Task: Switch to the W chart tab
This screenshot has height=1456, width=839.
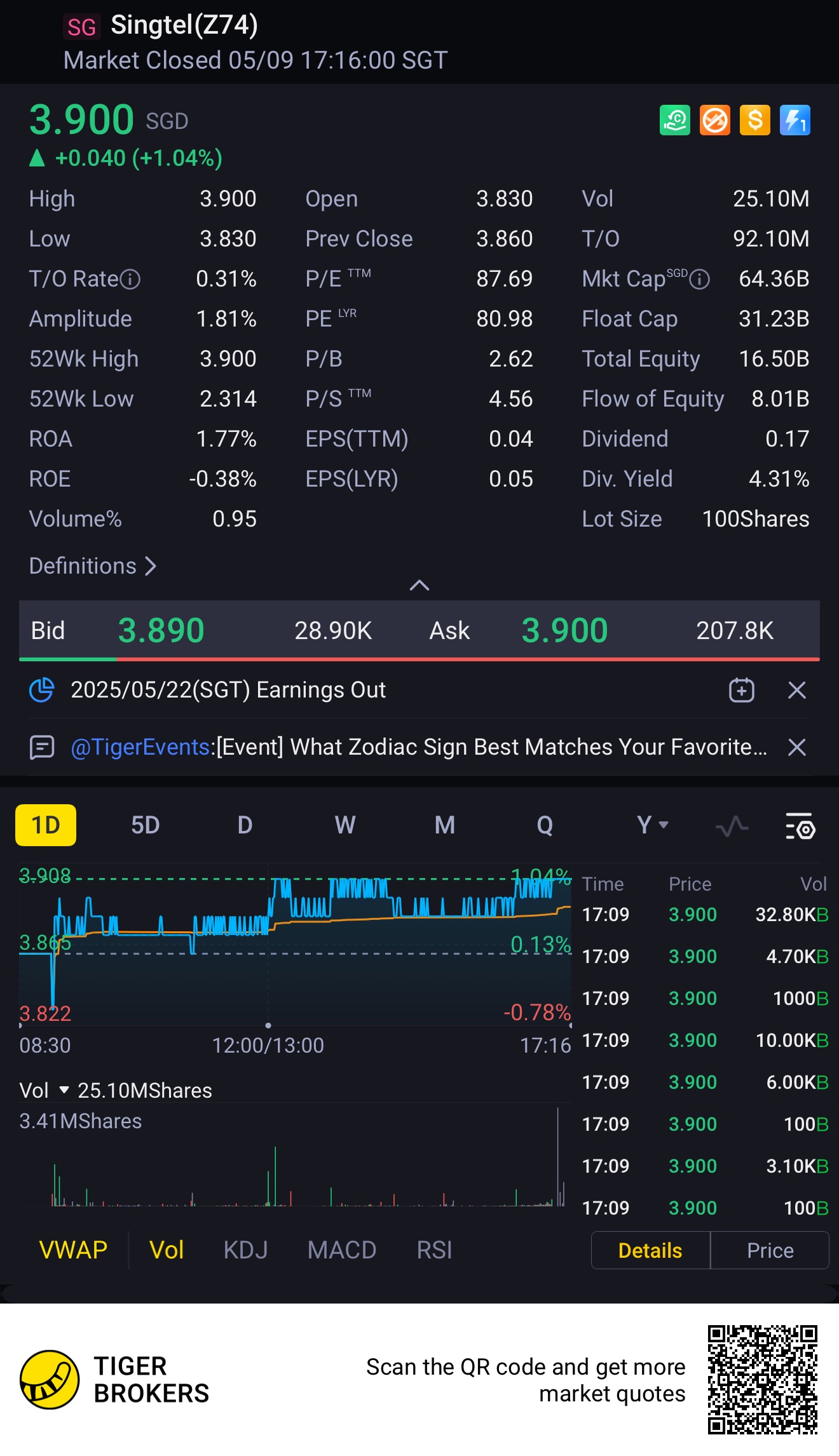Action: [x=345, y=825]
